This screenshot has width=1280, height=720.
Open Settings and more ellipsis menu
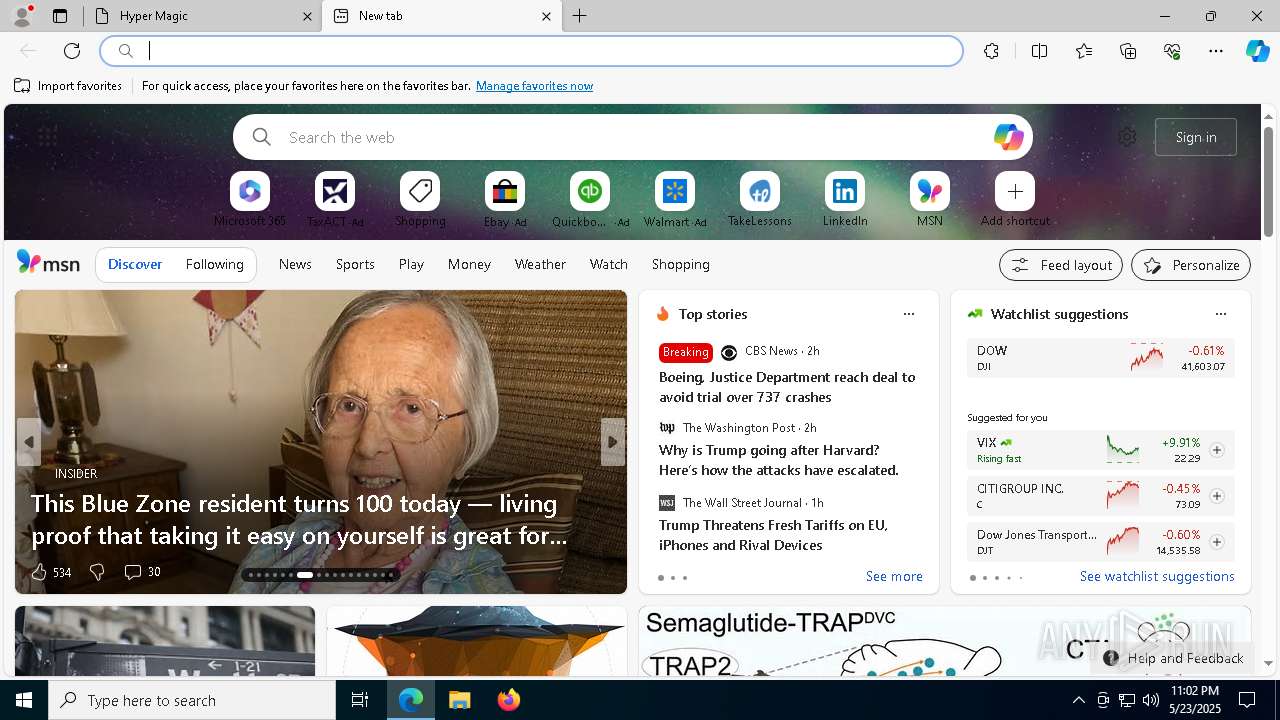click(1216, 51)
